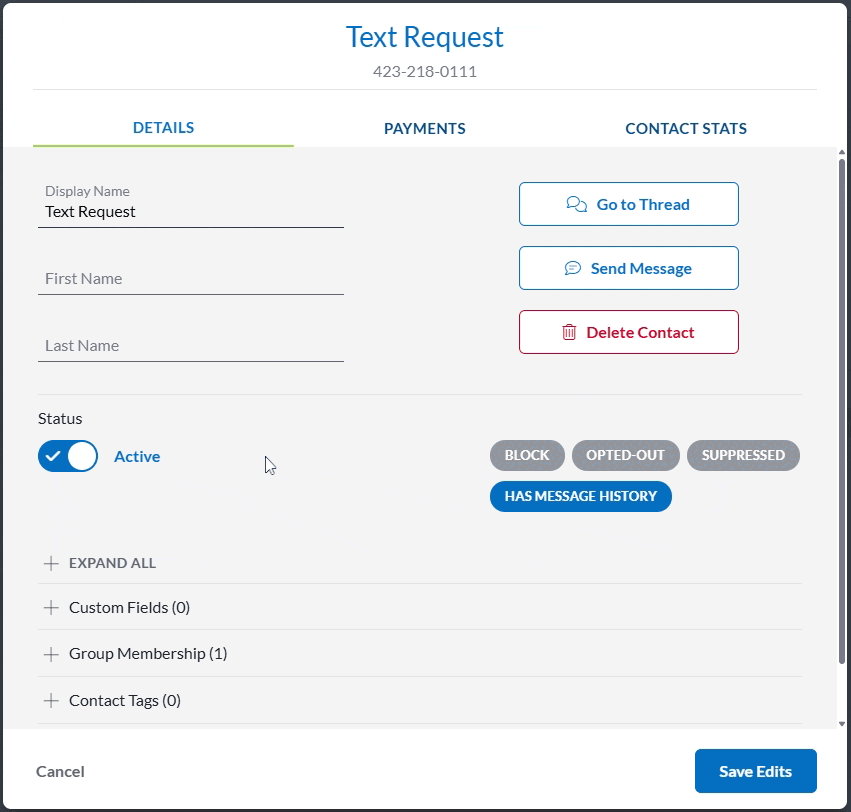Toggle the OPTED-OUT status pill
This screenshot has height=812, width=851.
click(625, 455)
